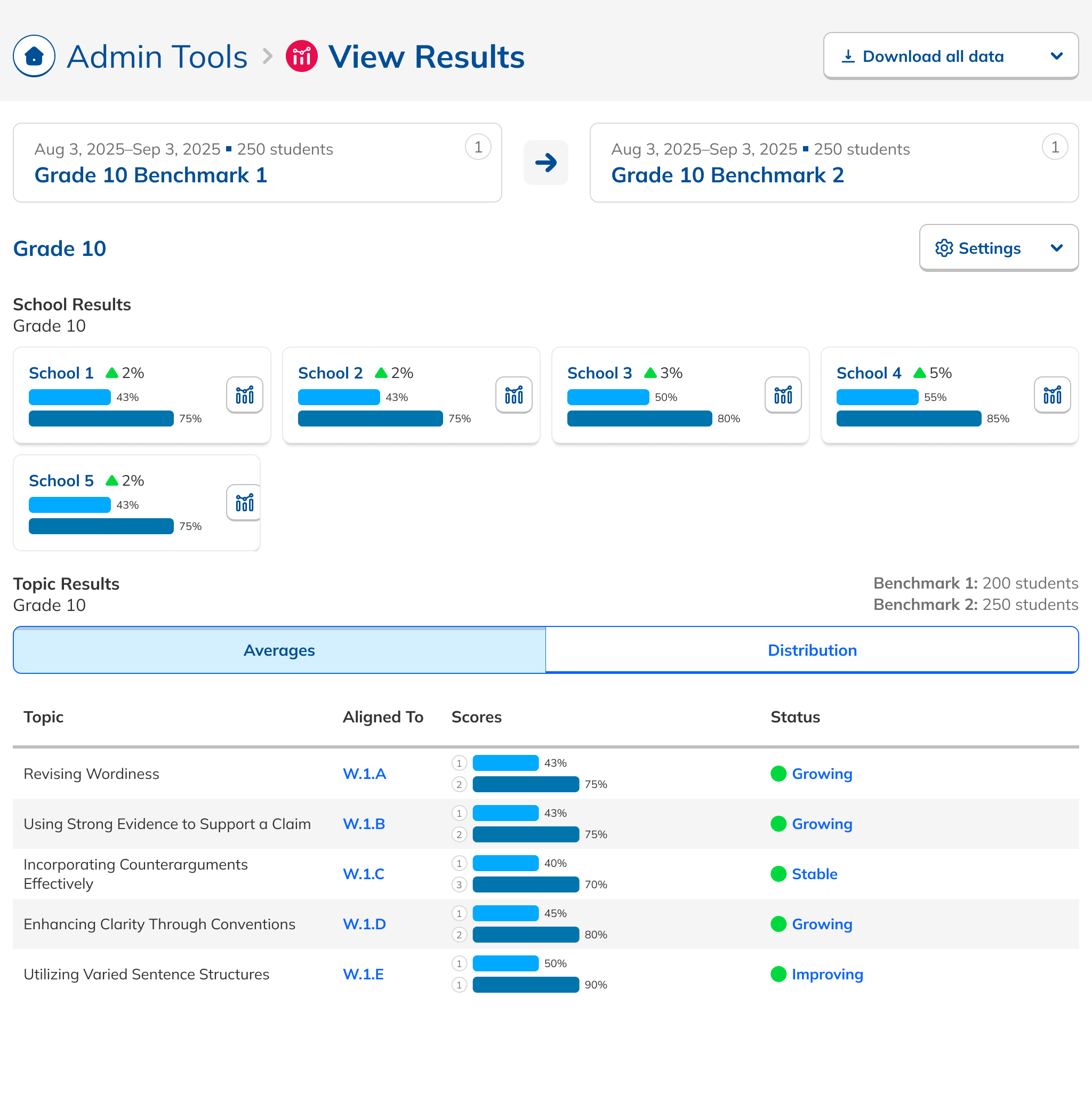Click the Admin Tools breadcrumb link
Screen dimensions: 1092x1110
pyautogui.click(x=157, y=56)
